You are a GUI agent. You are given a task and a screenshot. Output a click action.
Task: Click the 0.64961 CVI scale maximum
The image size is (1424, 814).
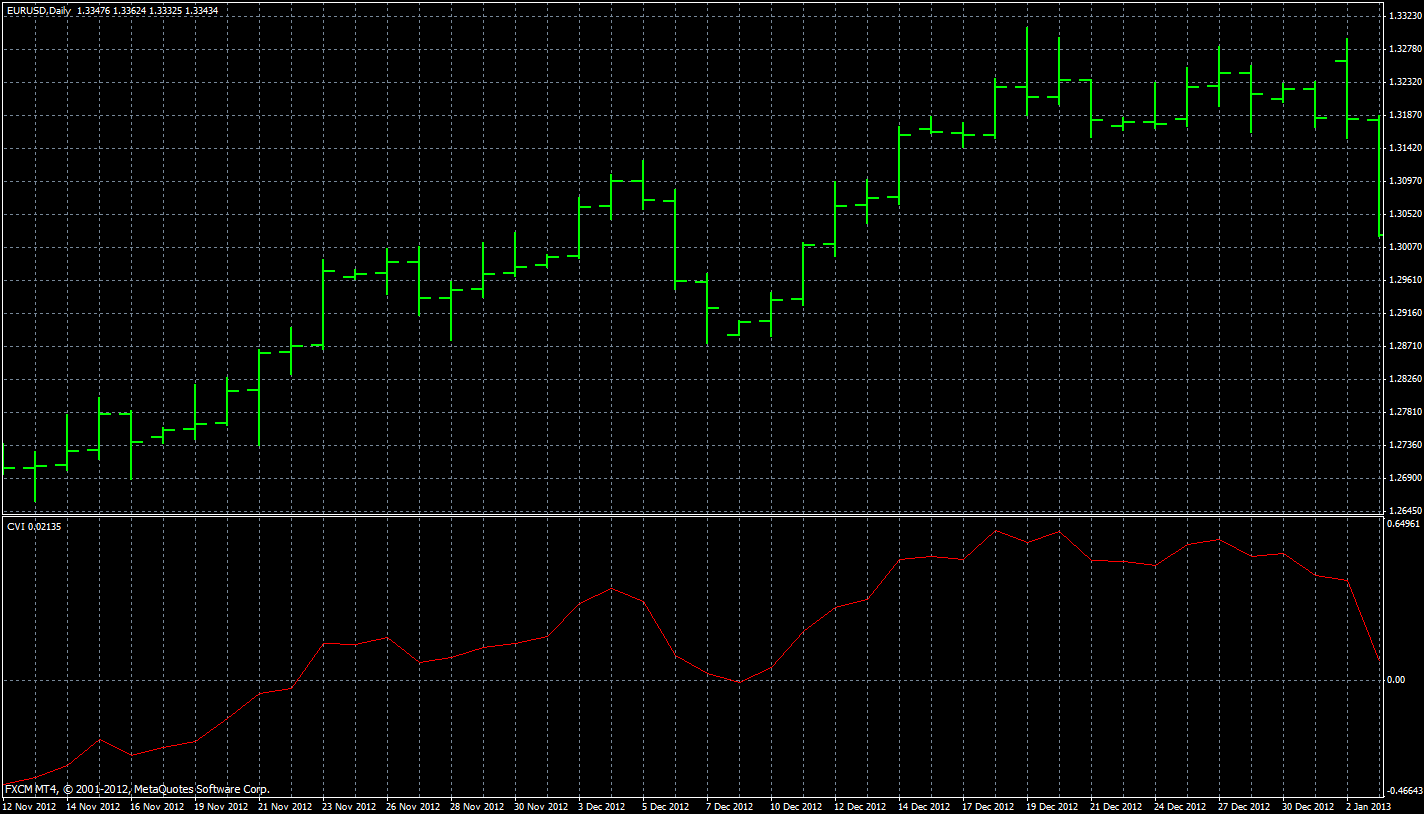(1405, 524)
